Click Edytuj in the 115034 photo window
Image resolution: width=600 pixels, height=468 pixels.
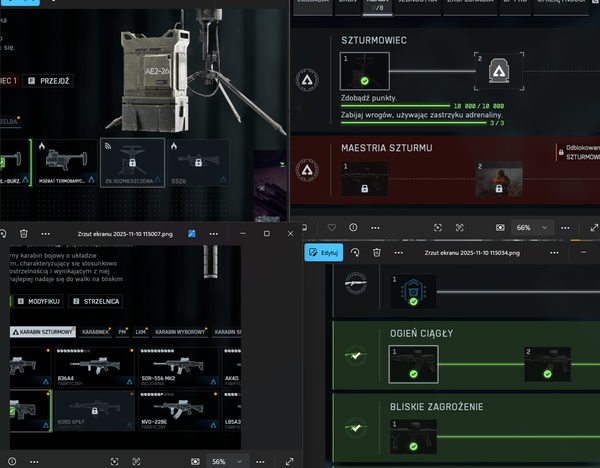(x=325, y=253)
